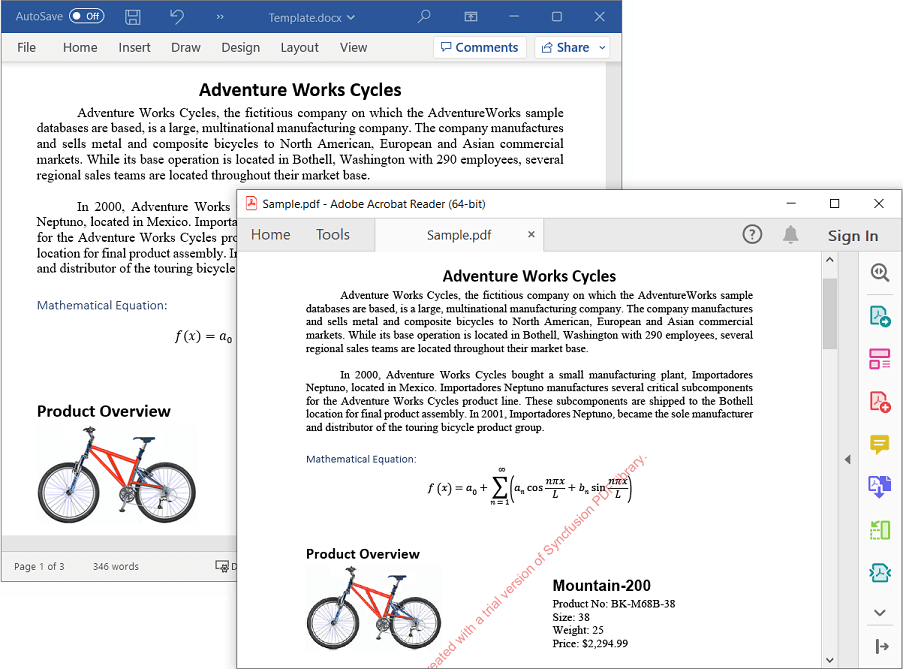The width and height of the screenshot is (903, 669).
Task: Click scroll down arrow in Acrobat scrollbar
Action: 830,660
